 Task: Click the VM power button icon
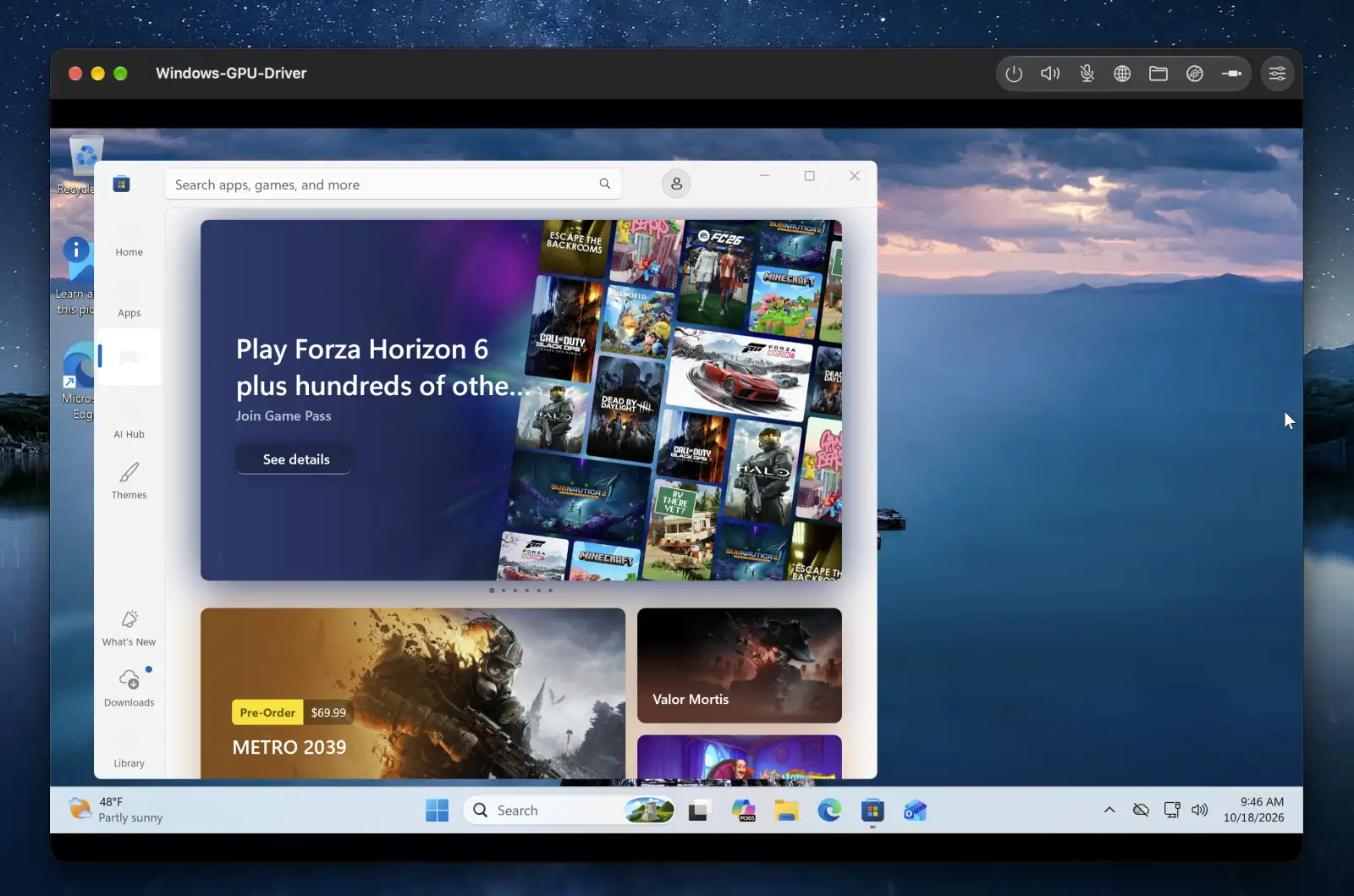[x=1014, y=74]
